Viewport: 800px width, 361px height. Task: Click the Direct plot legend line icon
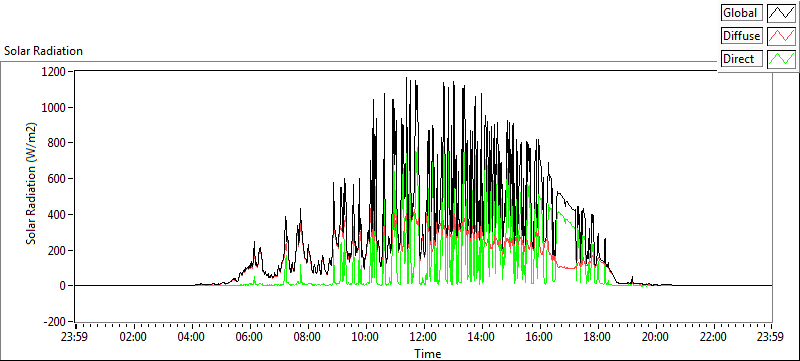(x=781, y=59)
